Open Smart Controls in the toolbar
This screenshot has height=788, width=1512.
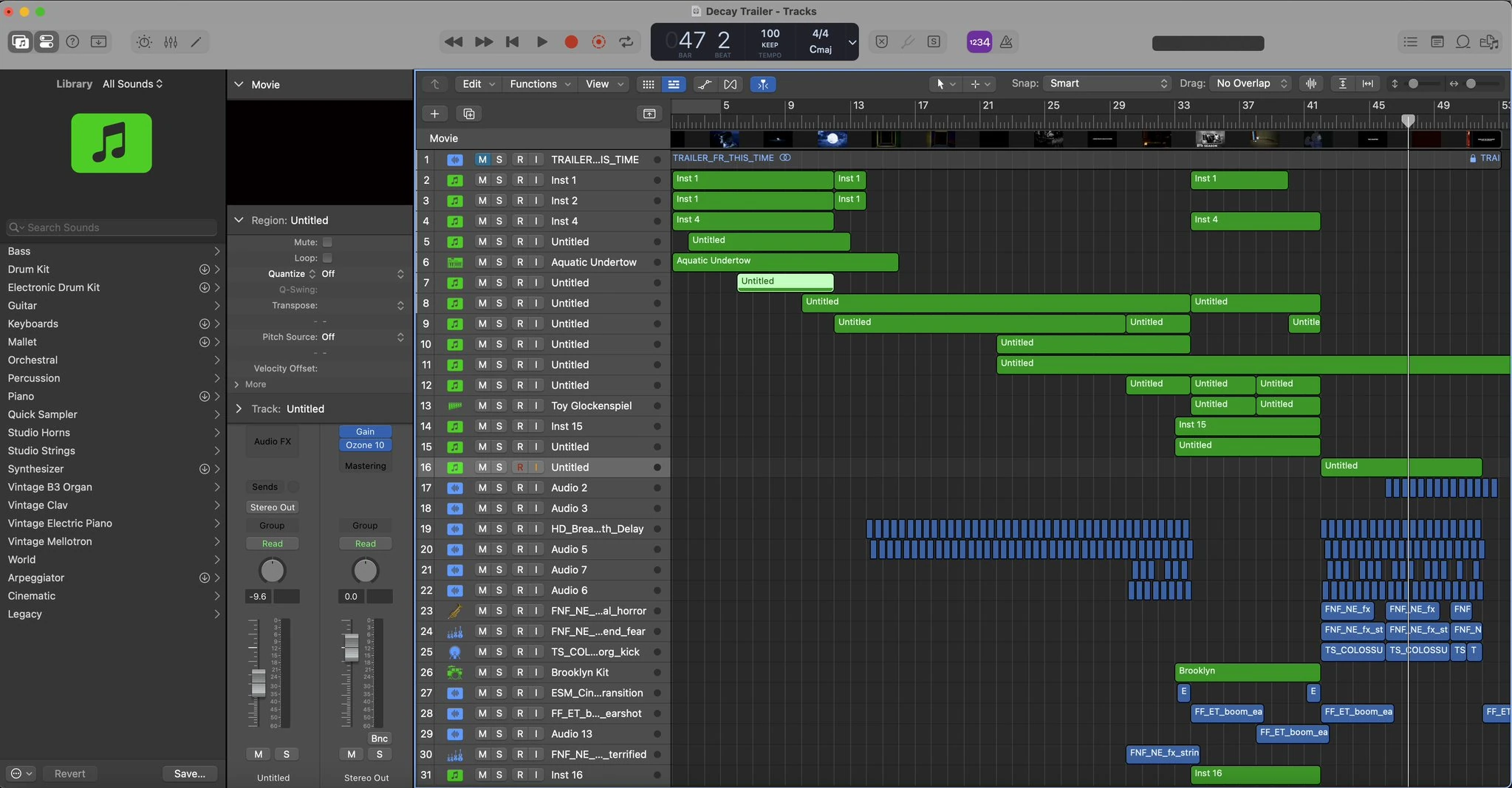[144, 42]
